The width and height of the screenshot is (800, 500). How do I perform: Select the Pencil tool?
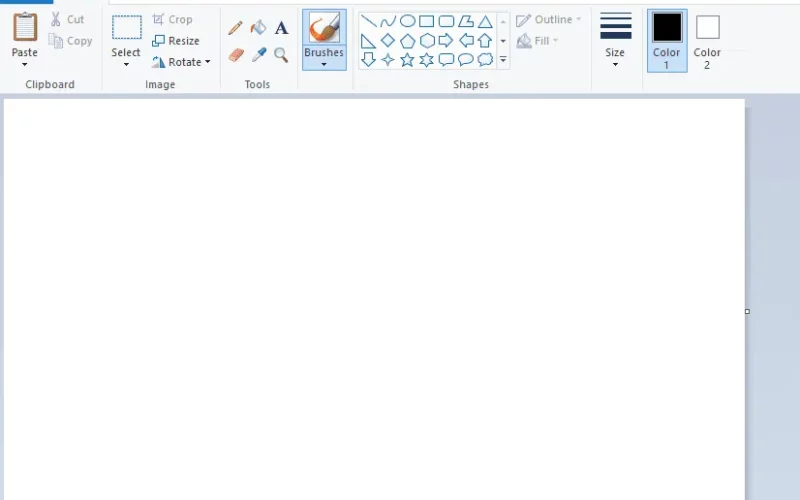[235, 28]
